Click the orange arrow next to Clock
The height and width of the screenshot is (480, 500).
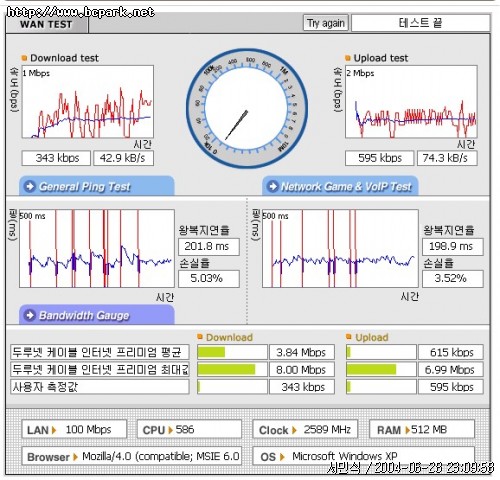pos(294,430)
